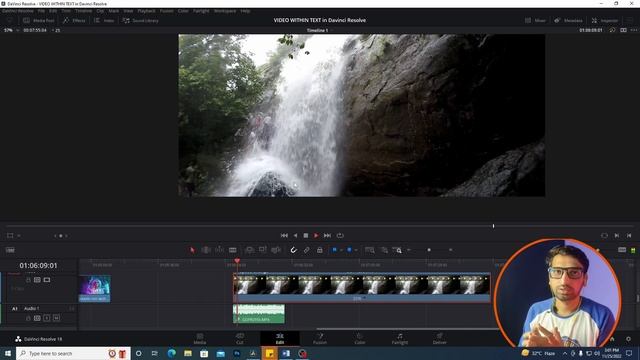Select the arrow Selection Mode tool
The image size is (640, 360).
pos(192,250)
